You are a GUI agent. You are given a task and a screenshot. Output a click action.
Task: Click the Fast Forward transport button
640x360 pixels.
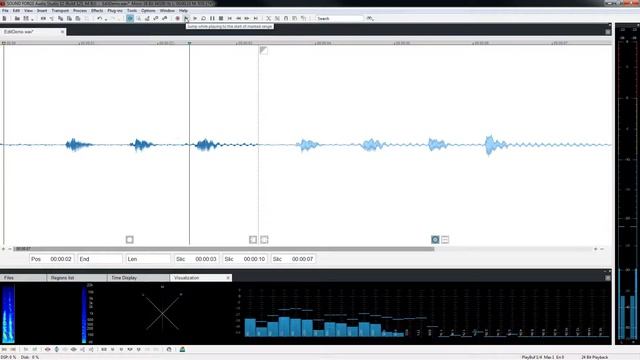point(247,18)
